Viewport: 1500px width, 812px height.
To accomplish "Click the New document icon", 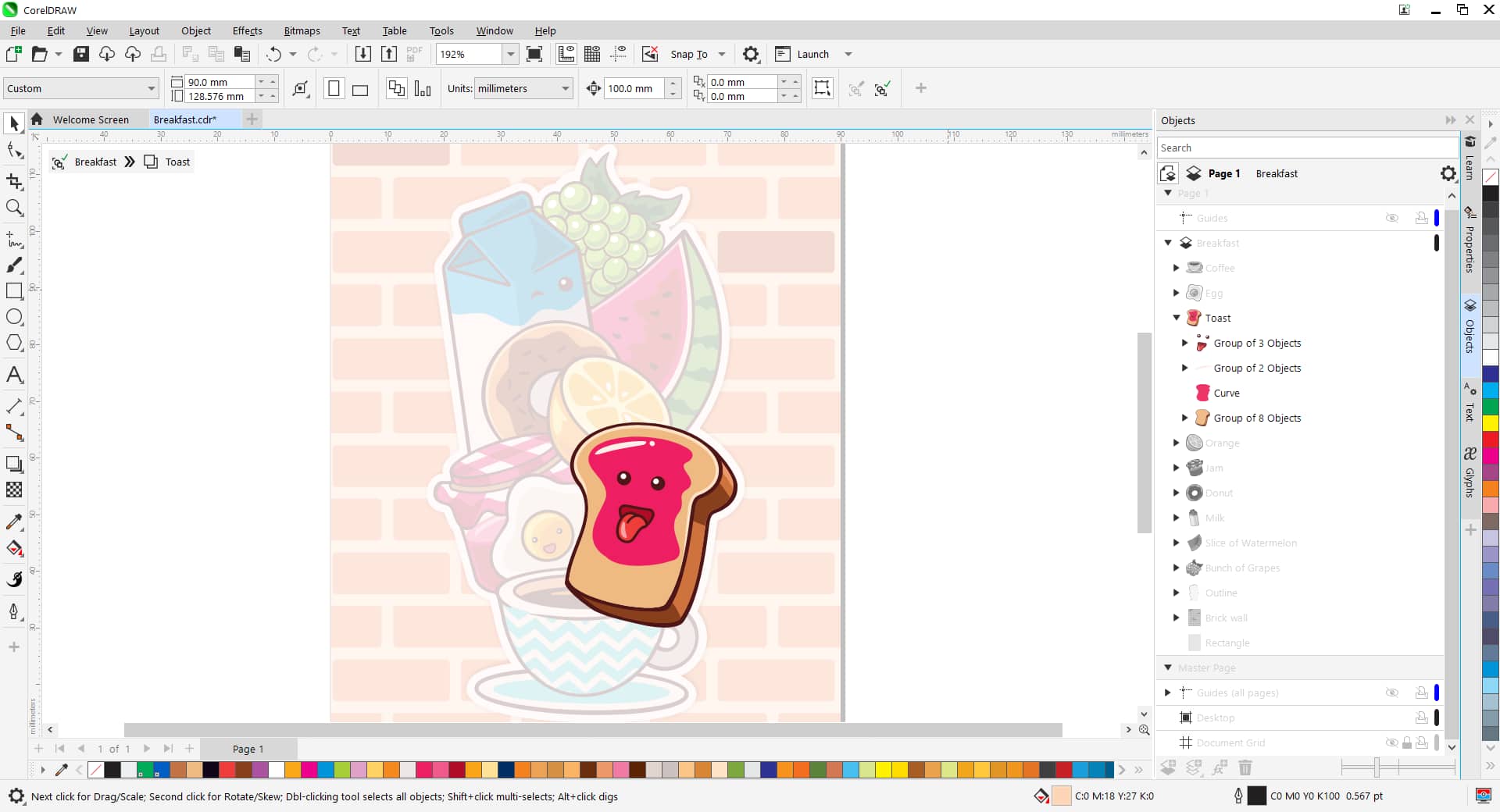I will point(13,54).
